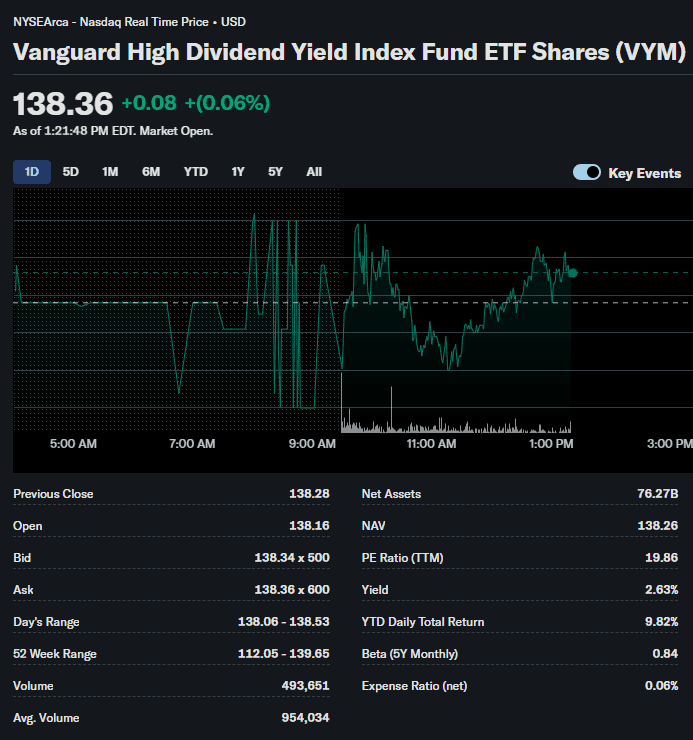Click the Net Assets value 76.27B
The image size is (693, 740).
(x=658, y=494)
